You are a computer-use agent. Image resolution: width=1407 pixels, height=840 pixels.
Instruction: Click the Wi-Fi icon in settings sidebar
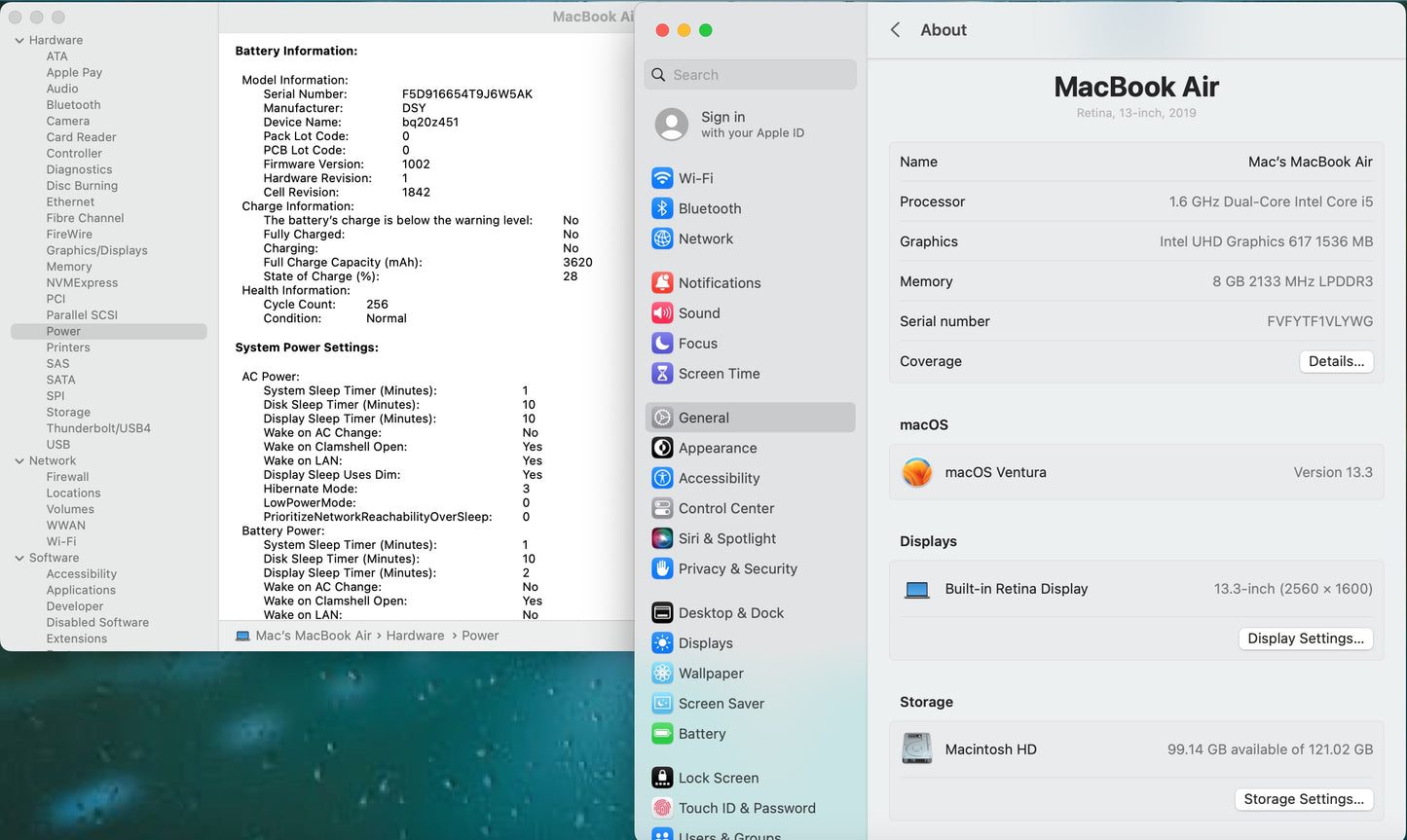[662, 178]
